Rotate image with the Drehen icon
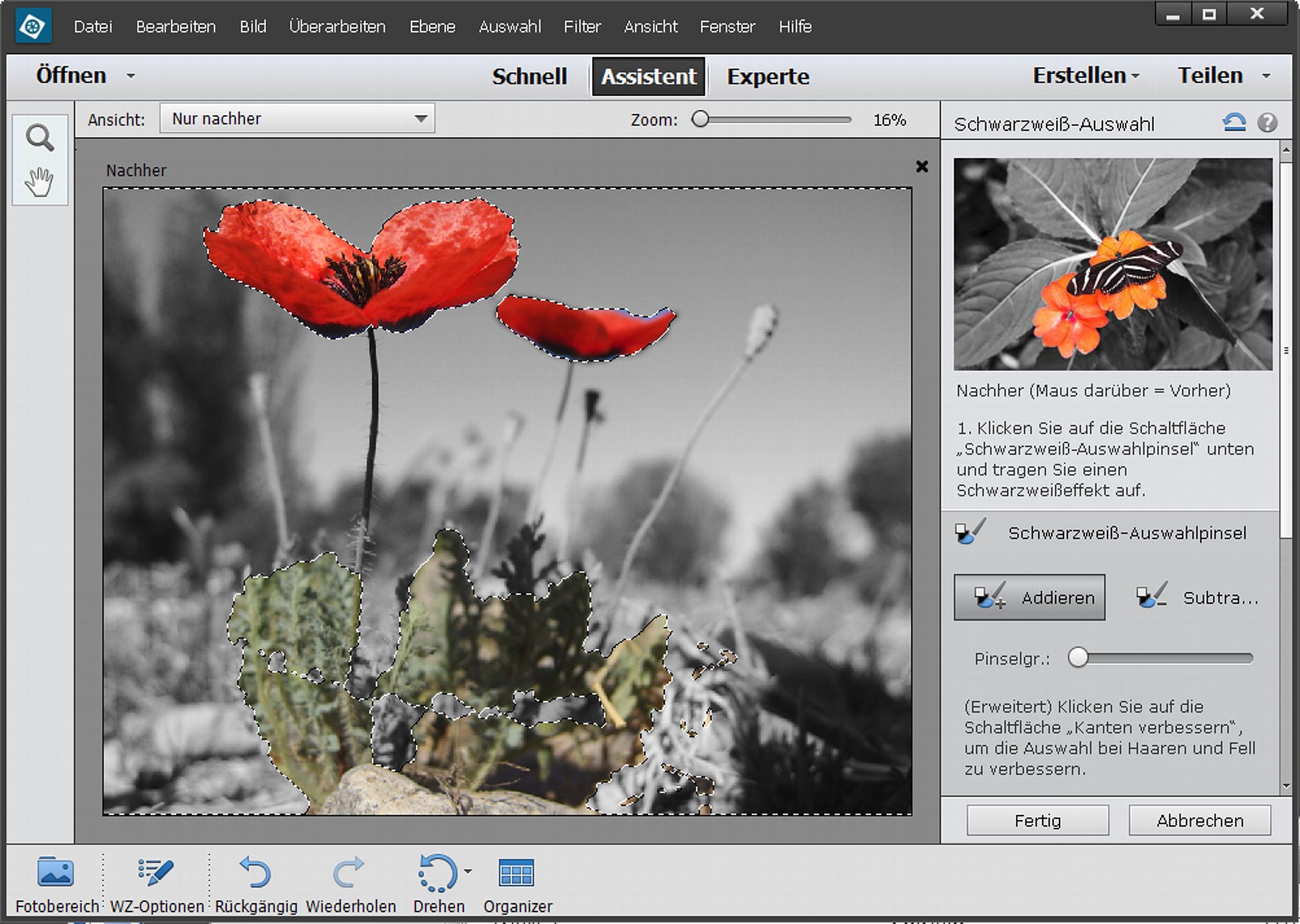 tap(437, 873)
